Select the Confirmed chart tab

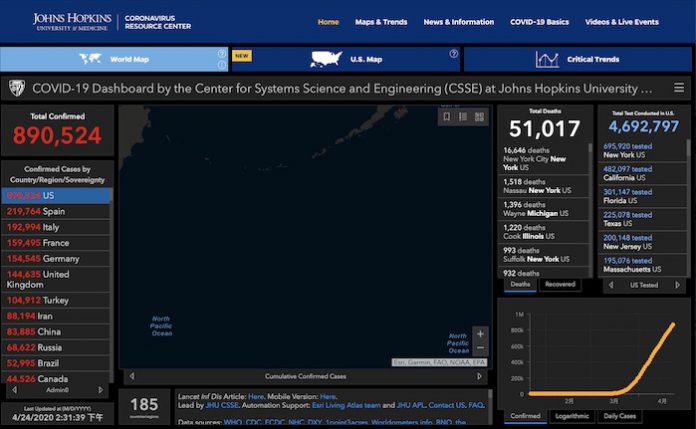525,416
